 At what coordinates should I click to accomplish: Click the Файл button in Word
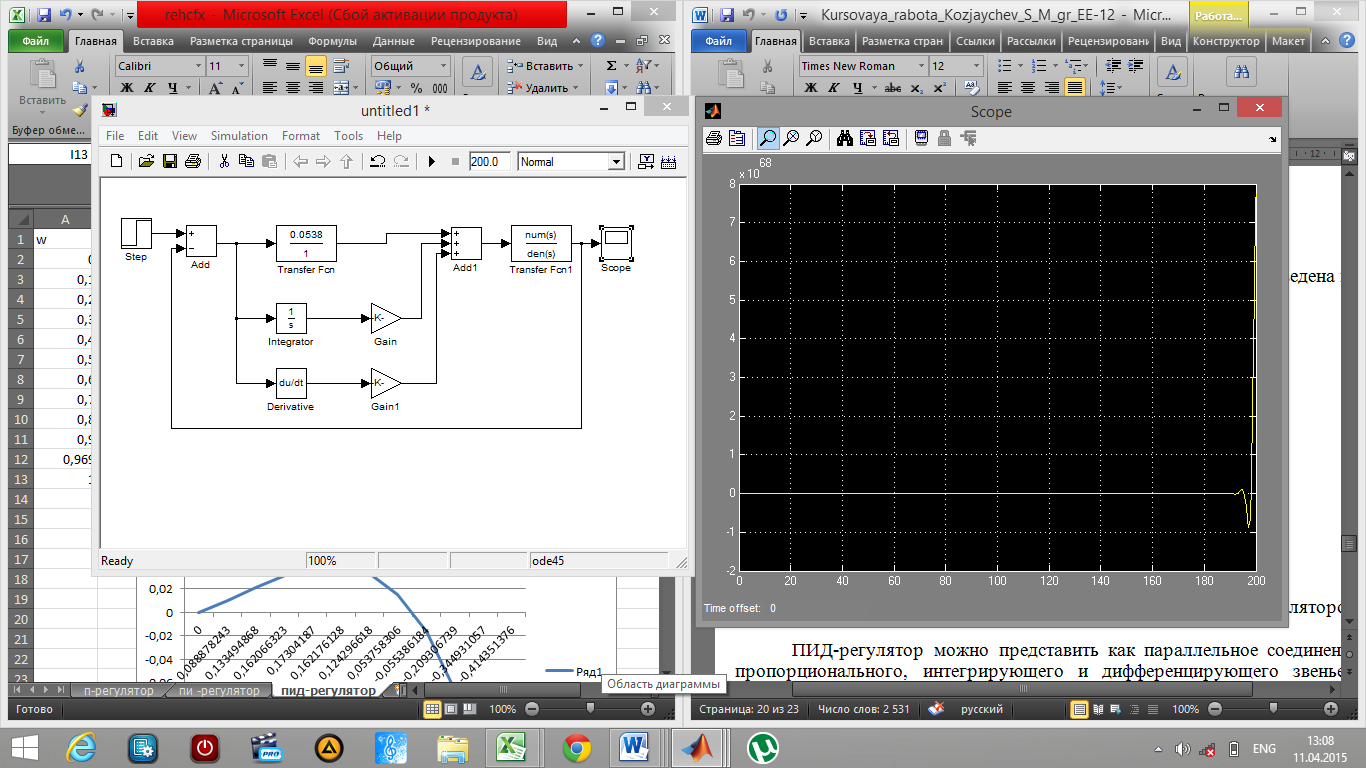(718, 41)
